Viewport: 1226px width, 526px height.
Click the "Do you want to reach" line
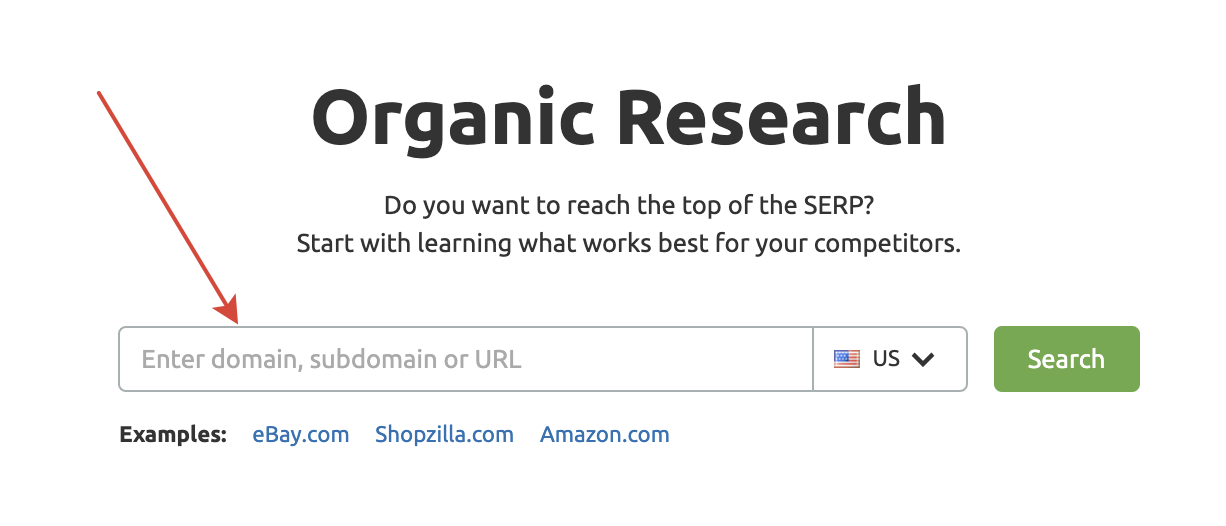pyautogui.click(x=629, y=207)
